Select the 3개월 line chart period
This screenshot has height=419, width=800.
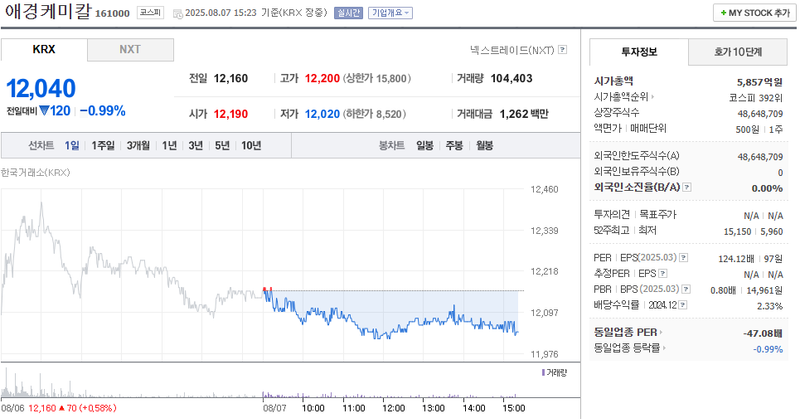coord(138,145)
